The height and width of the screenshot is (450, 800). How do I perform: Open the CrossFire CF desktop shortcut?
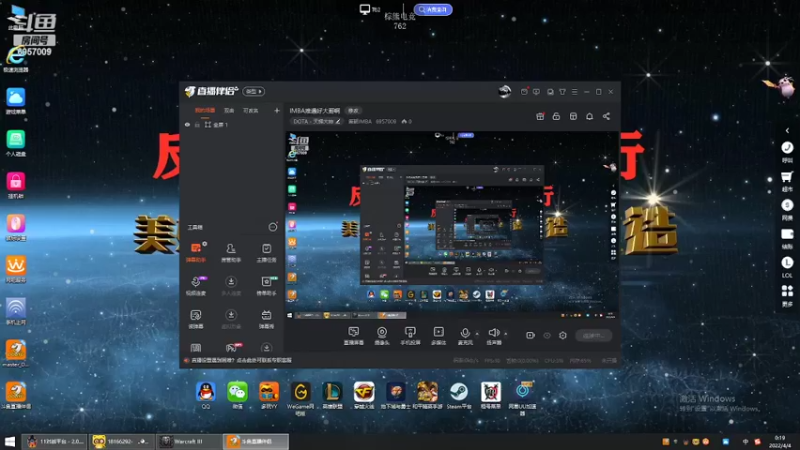(364, 395)
